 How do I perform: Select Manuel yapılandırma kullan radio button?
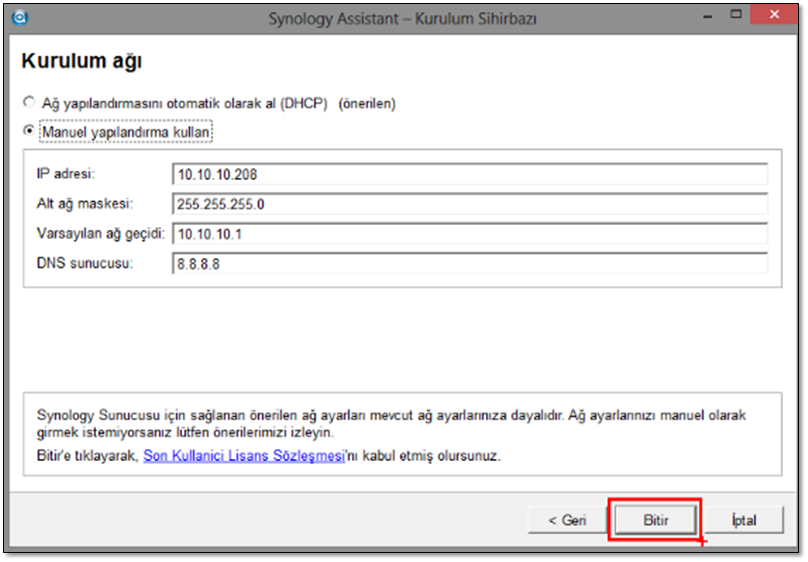[x=29, y=131]
